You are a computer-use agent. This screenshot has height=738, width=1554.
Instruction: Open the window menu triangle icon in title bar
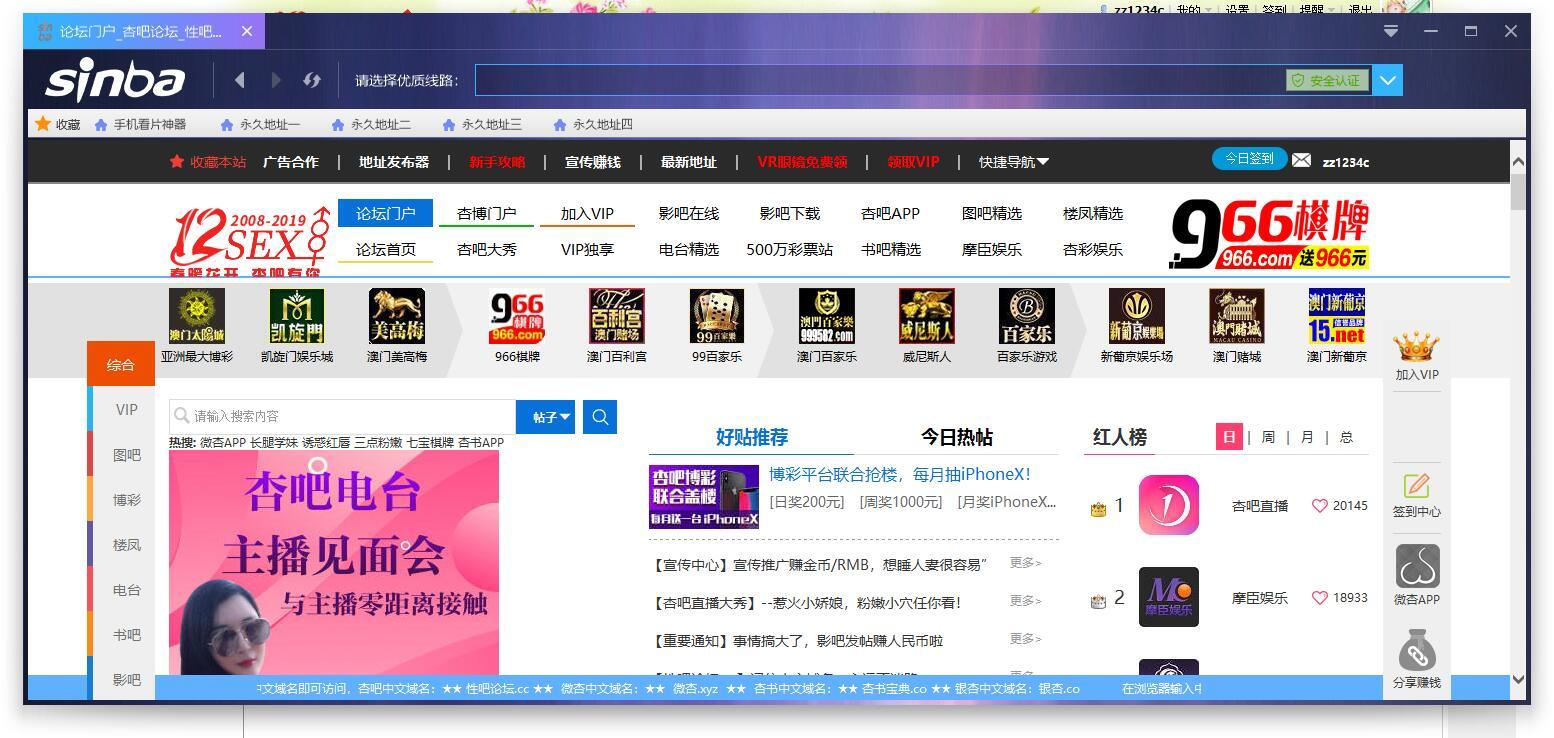point(1391,31)
